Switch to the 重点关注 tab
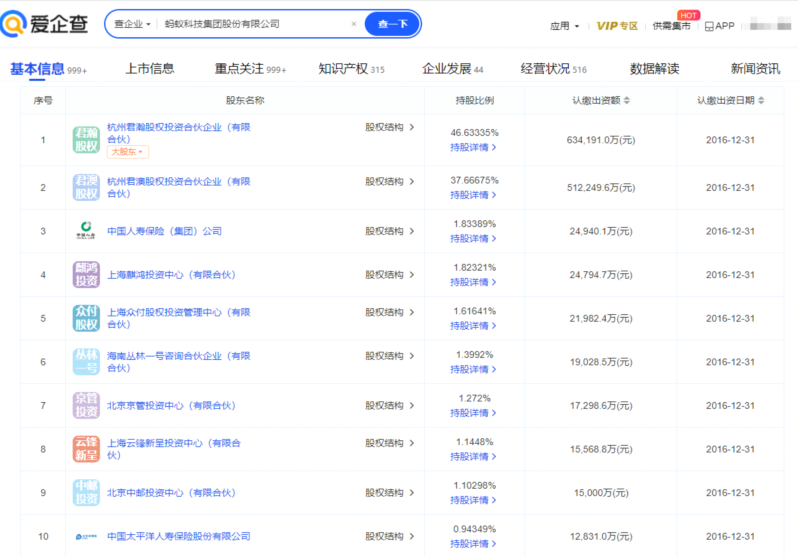800x558 pixels. [250, 69]
